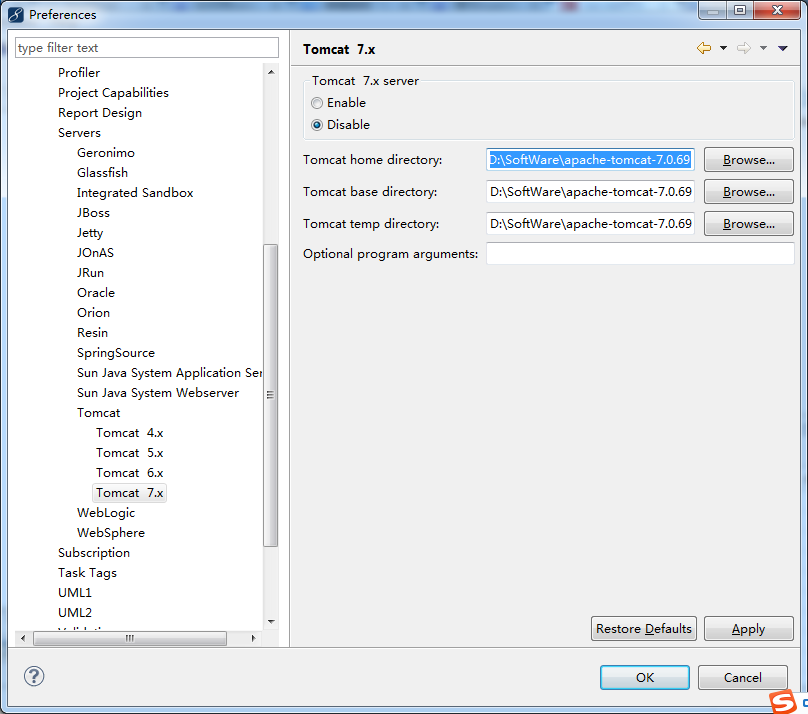
Task: Select Tomcat 6.x in the tree
Action: click(129, 473)
